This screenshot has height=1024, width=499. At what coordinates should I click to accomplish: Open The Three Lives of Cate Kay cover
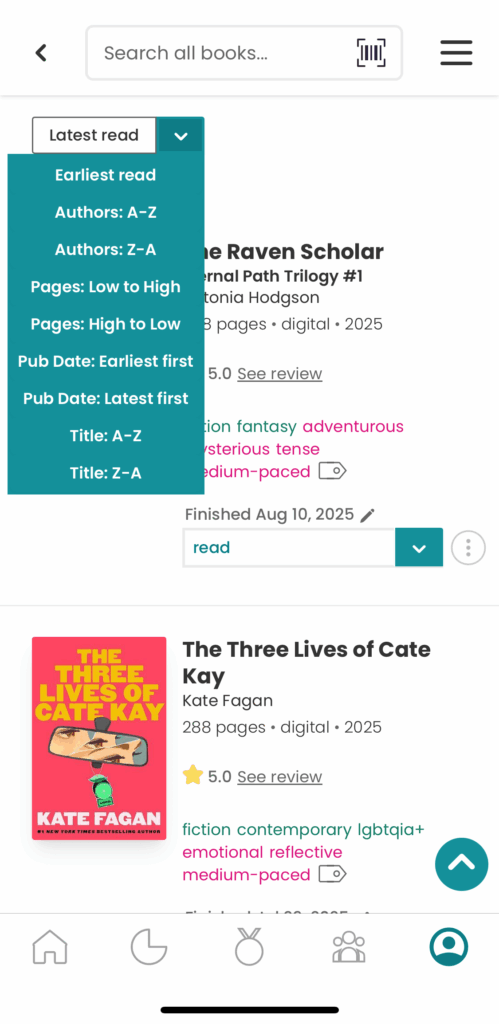[99, 738]
